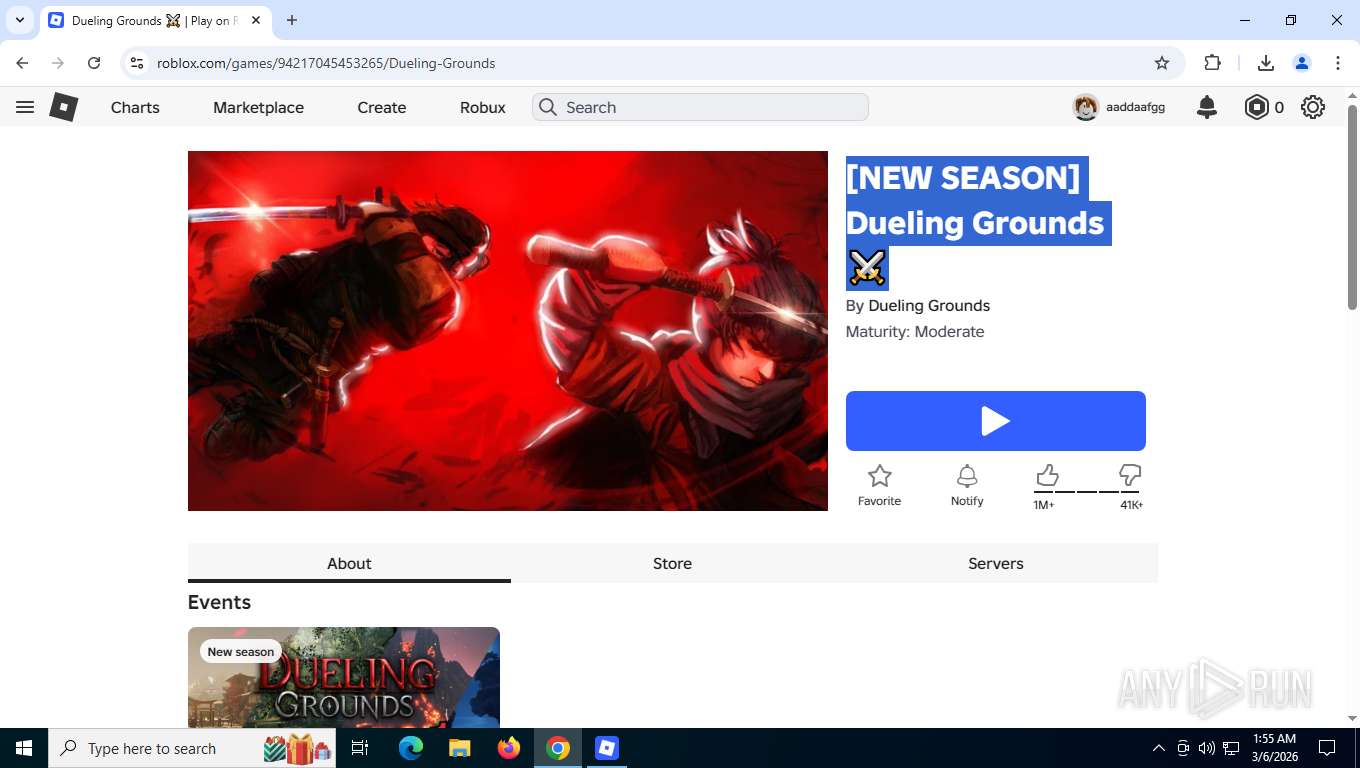This screenshot has width=1360, height=768.
Task: Switch to the About tab
Action: (x=349, y=563)
